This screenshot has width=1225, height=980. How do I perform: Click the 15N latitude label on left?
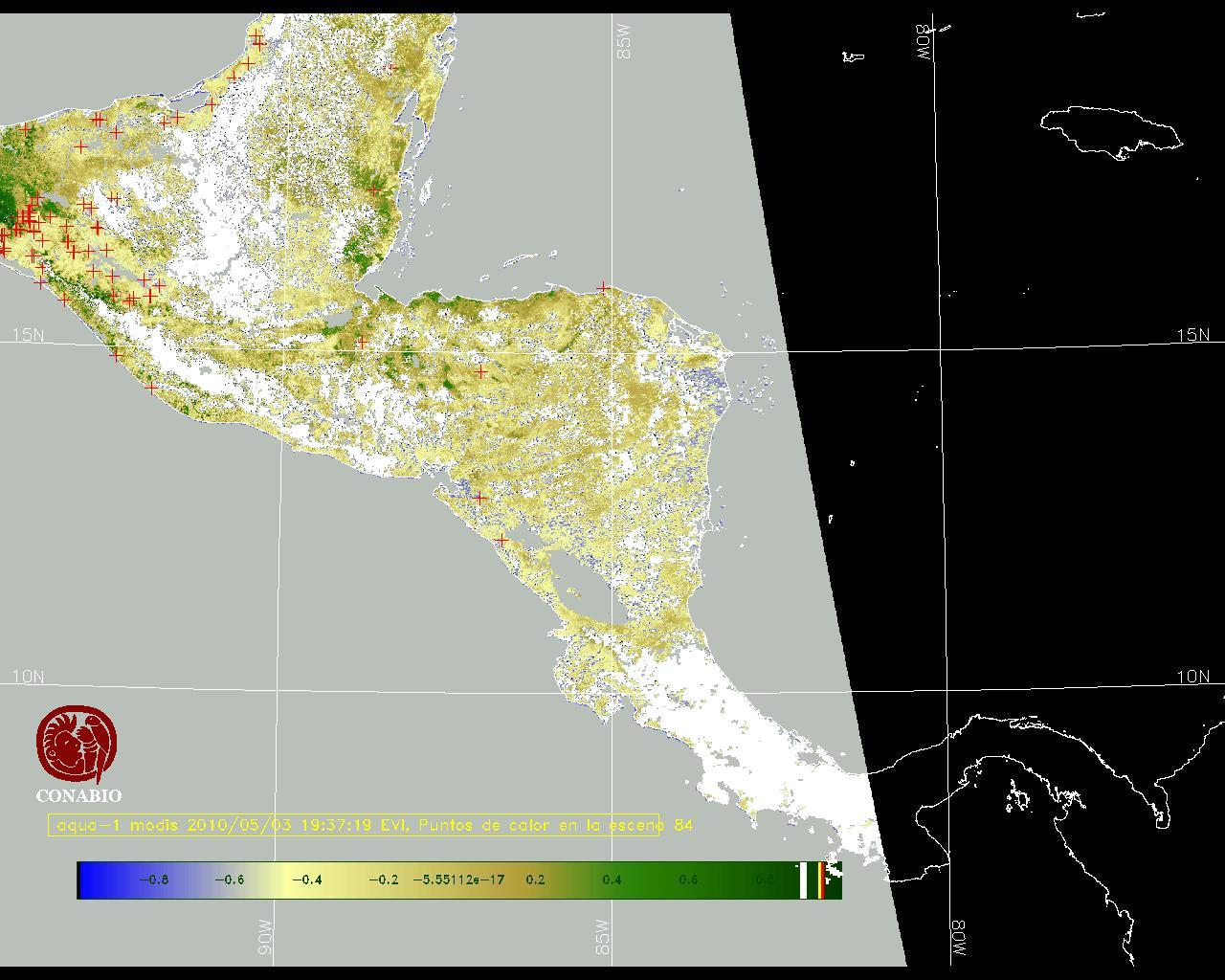pyautogui.click(x=28, y=335)
